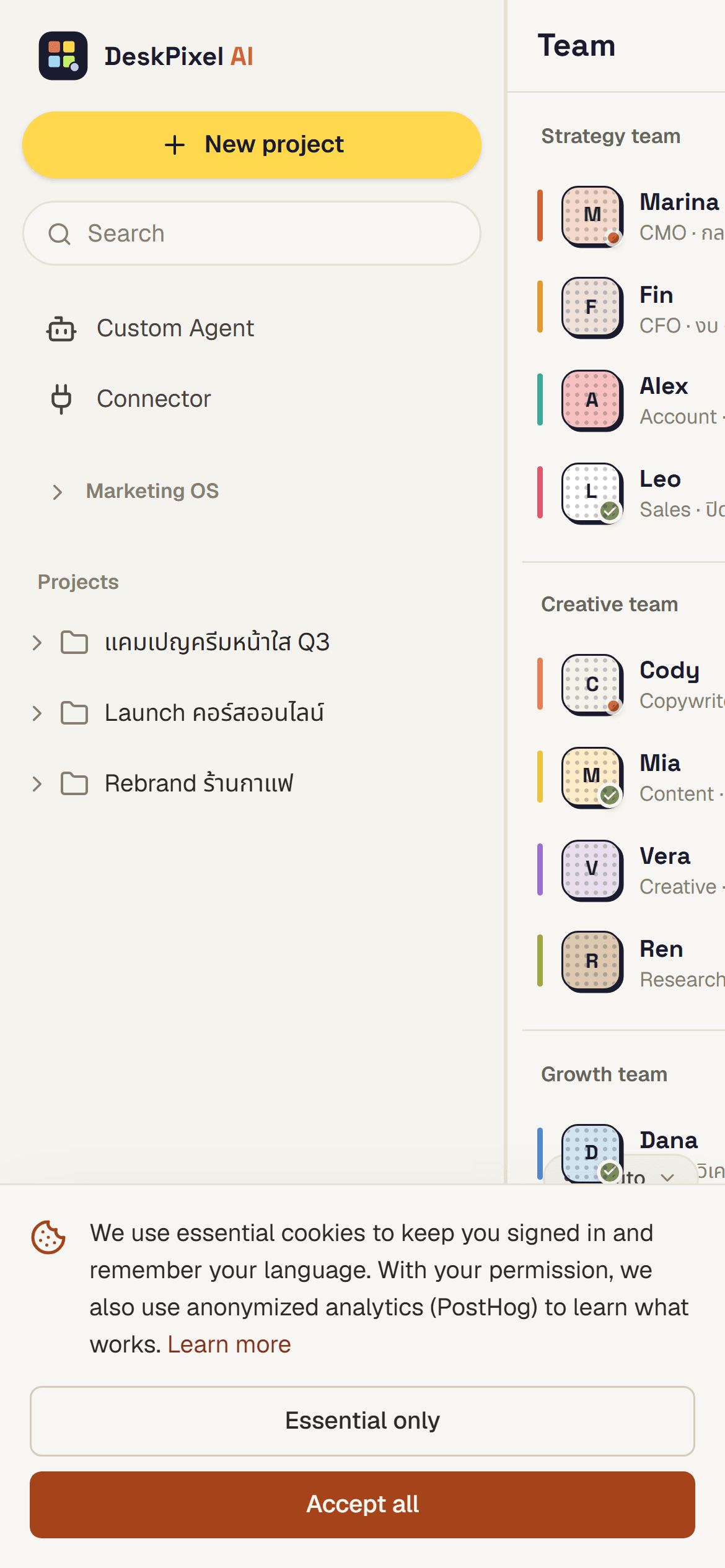The width and height of the screenshot is (725, 1568).
Task: Click the cookie icon in the banner
Action: [x=48, y=1237]
